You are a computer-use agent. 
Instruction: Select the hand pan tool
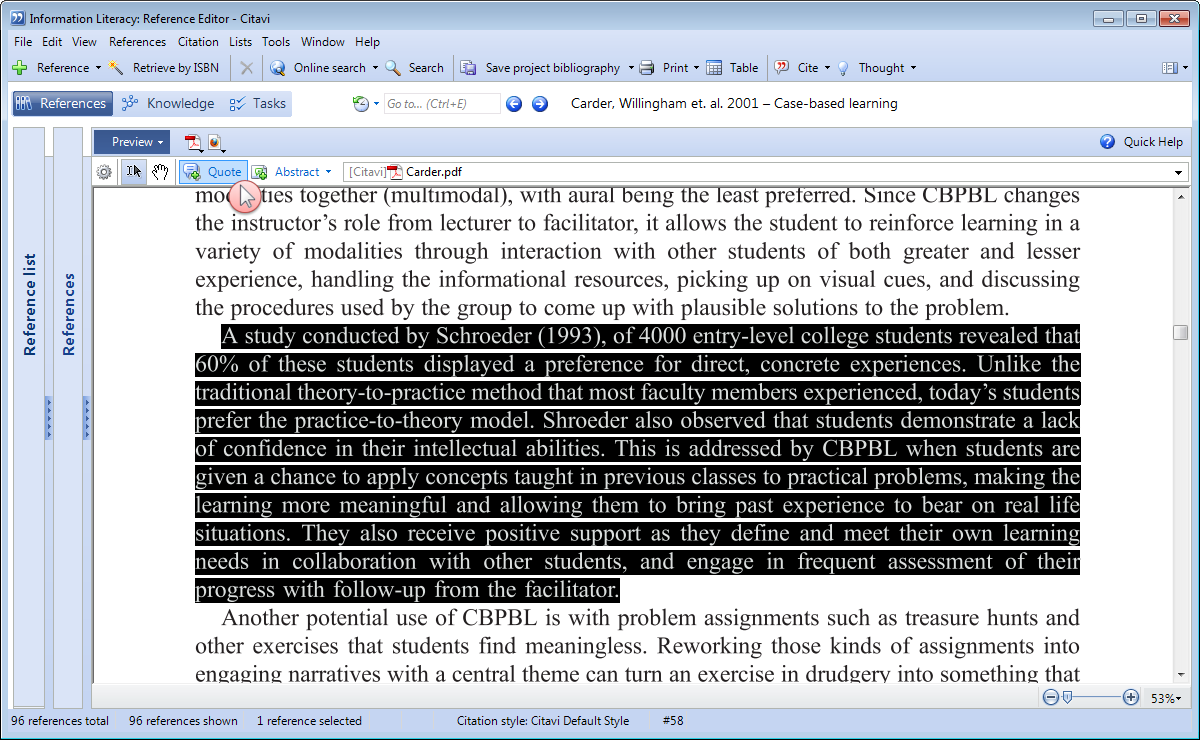(160, 172)
